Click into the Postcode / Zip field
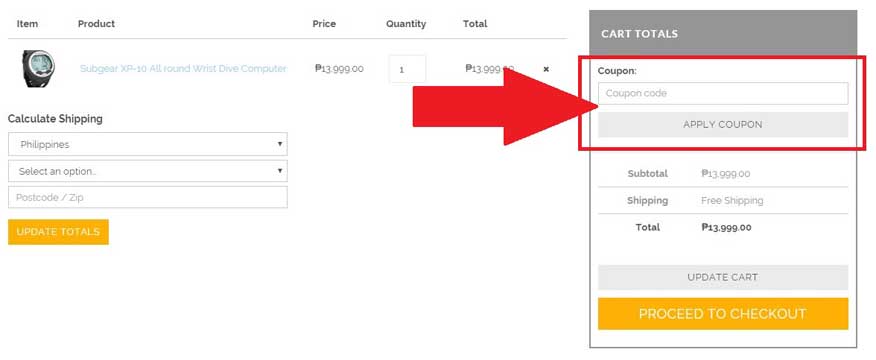Image resolution: width=876 pixels, height=360 pixels. click(x=148, y=197)
